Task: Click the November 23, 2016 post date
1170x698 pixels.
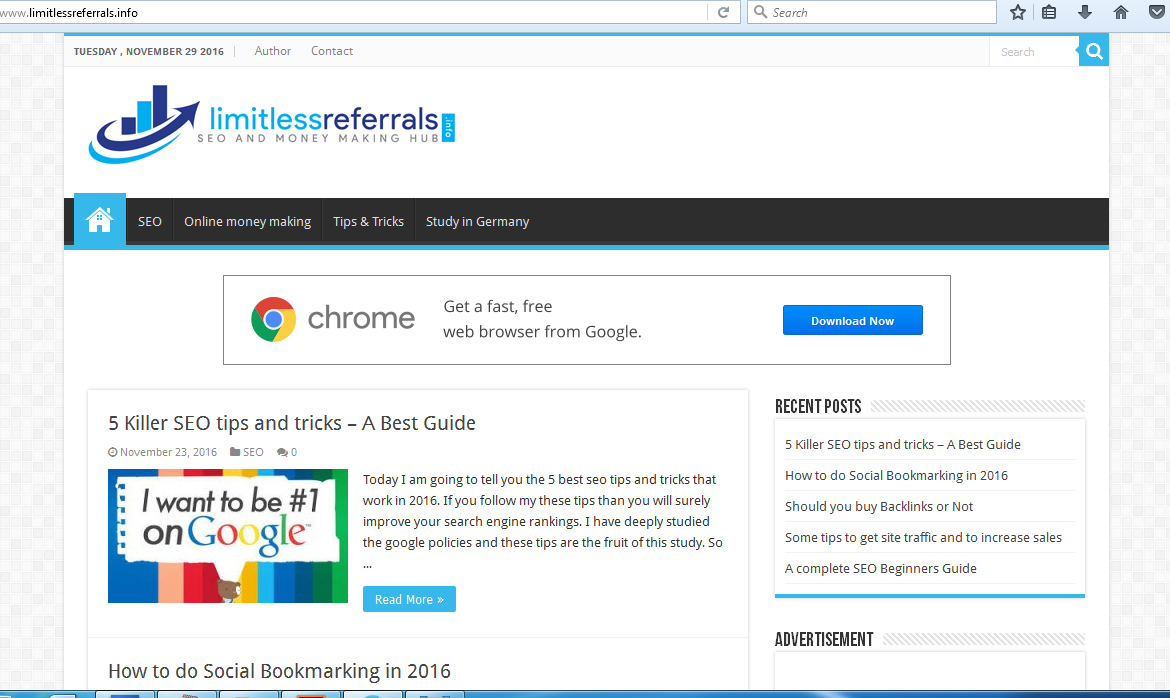Action: click(x=169, y=452)
